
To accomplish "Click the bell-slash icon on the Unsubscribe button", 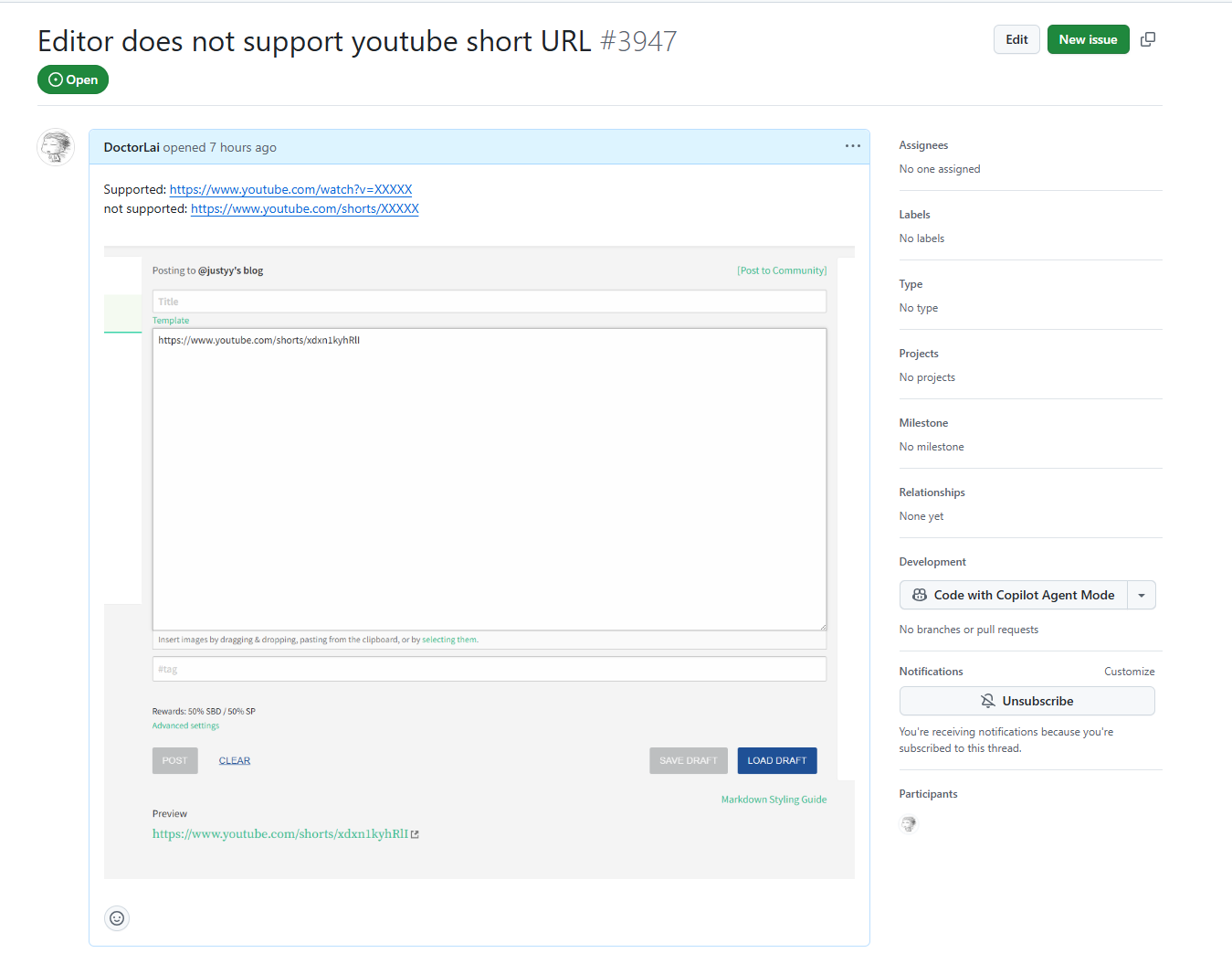I will click(x=987, y=701).
